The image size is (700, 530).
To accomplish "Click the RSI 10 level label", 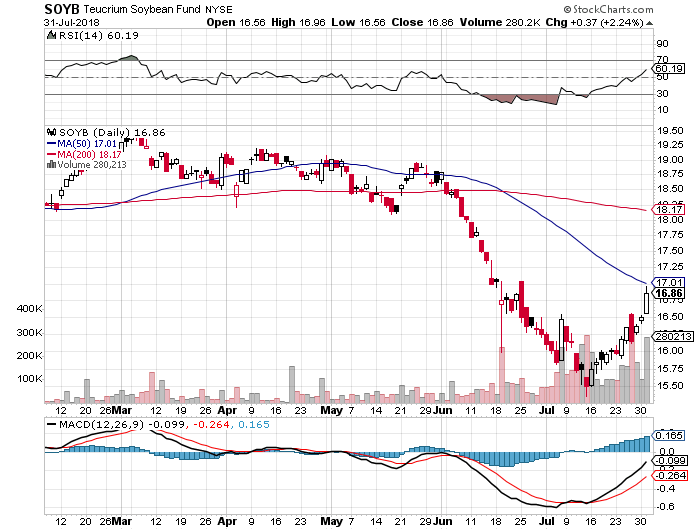I will tap(662, 109).
